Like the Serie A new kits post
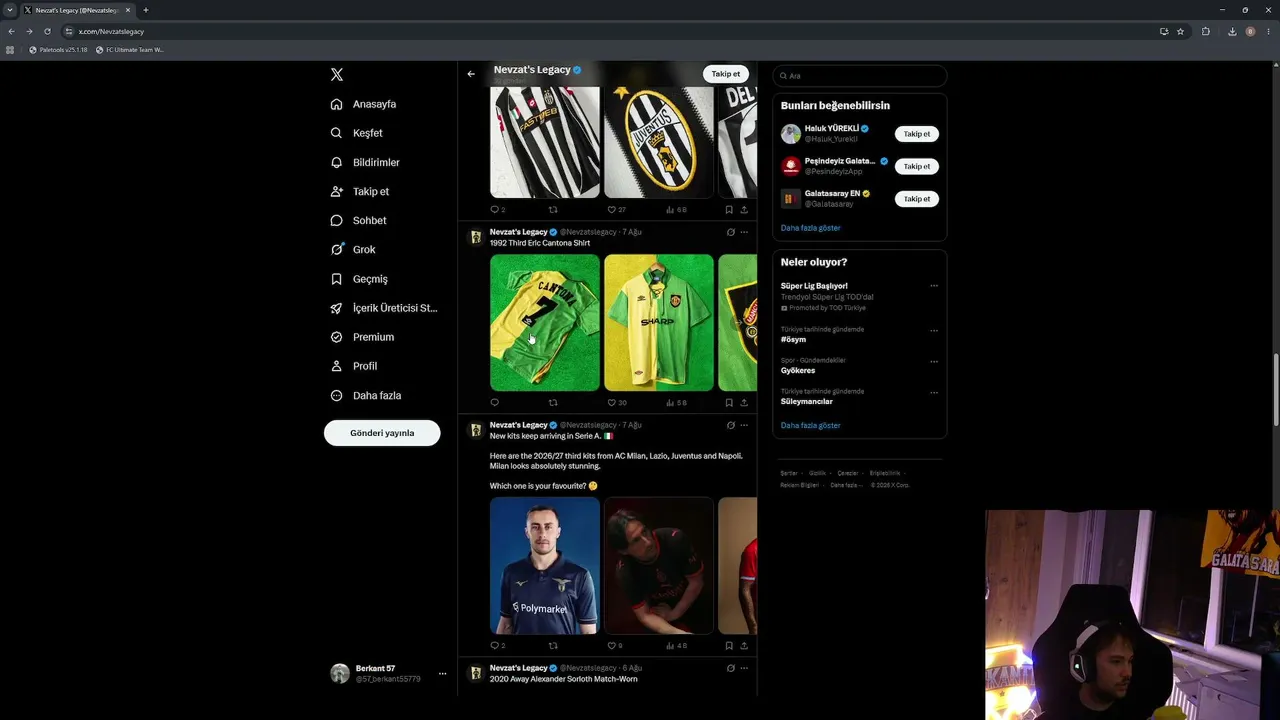The height and width of the screenshot is (720, 1280). pyautogui.click(x=615, y=646)
